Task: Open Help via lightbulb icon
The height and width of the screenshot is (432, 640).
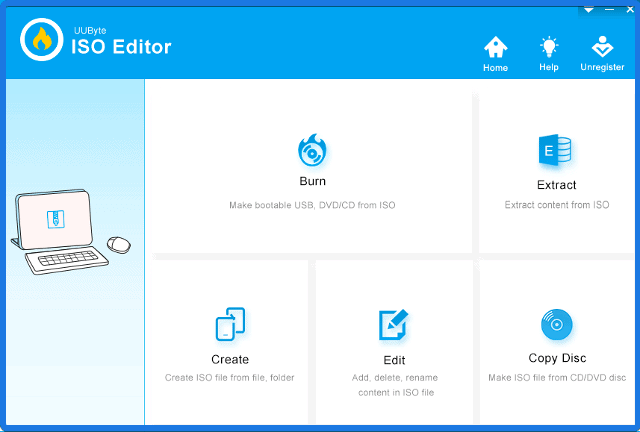Action: [549, 47]
